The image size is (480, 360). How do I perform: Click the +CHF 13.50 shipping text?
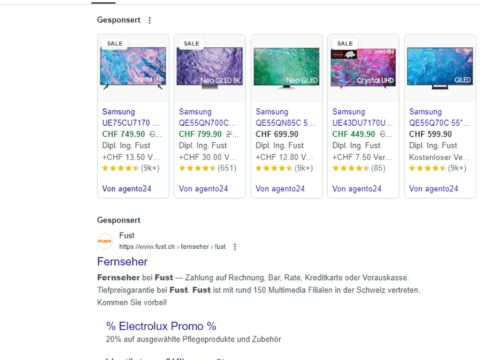pos(131,157)
